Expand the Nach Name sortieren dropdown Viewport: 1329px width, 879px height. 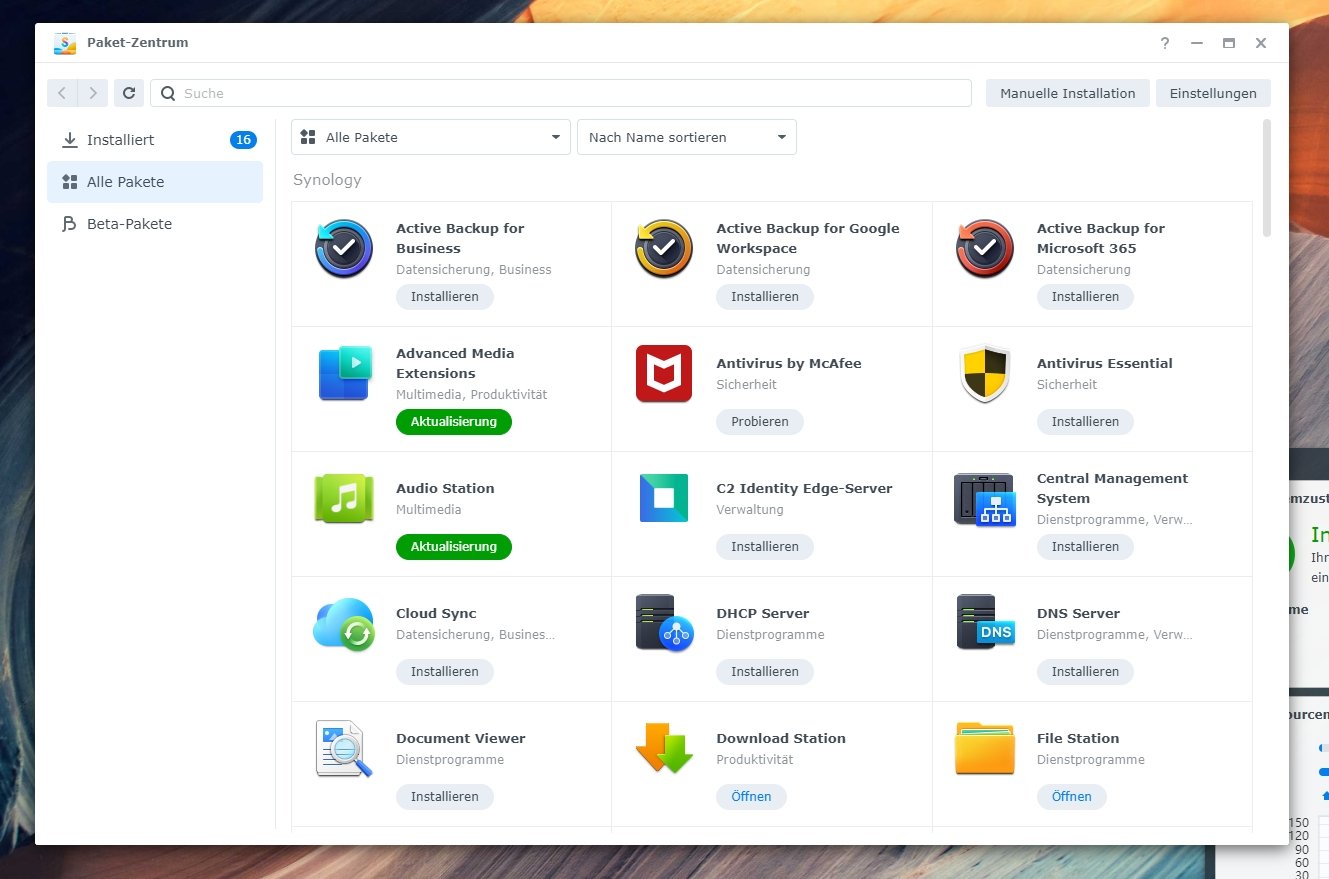click(x=686, y=136)
